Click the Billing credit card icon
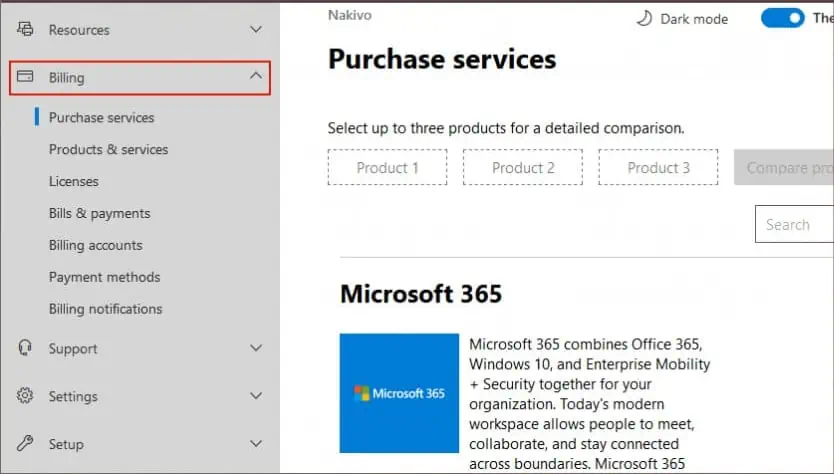Viewport: 834px width, 474px height. 25,76
